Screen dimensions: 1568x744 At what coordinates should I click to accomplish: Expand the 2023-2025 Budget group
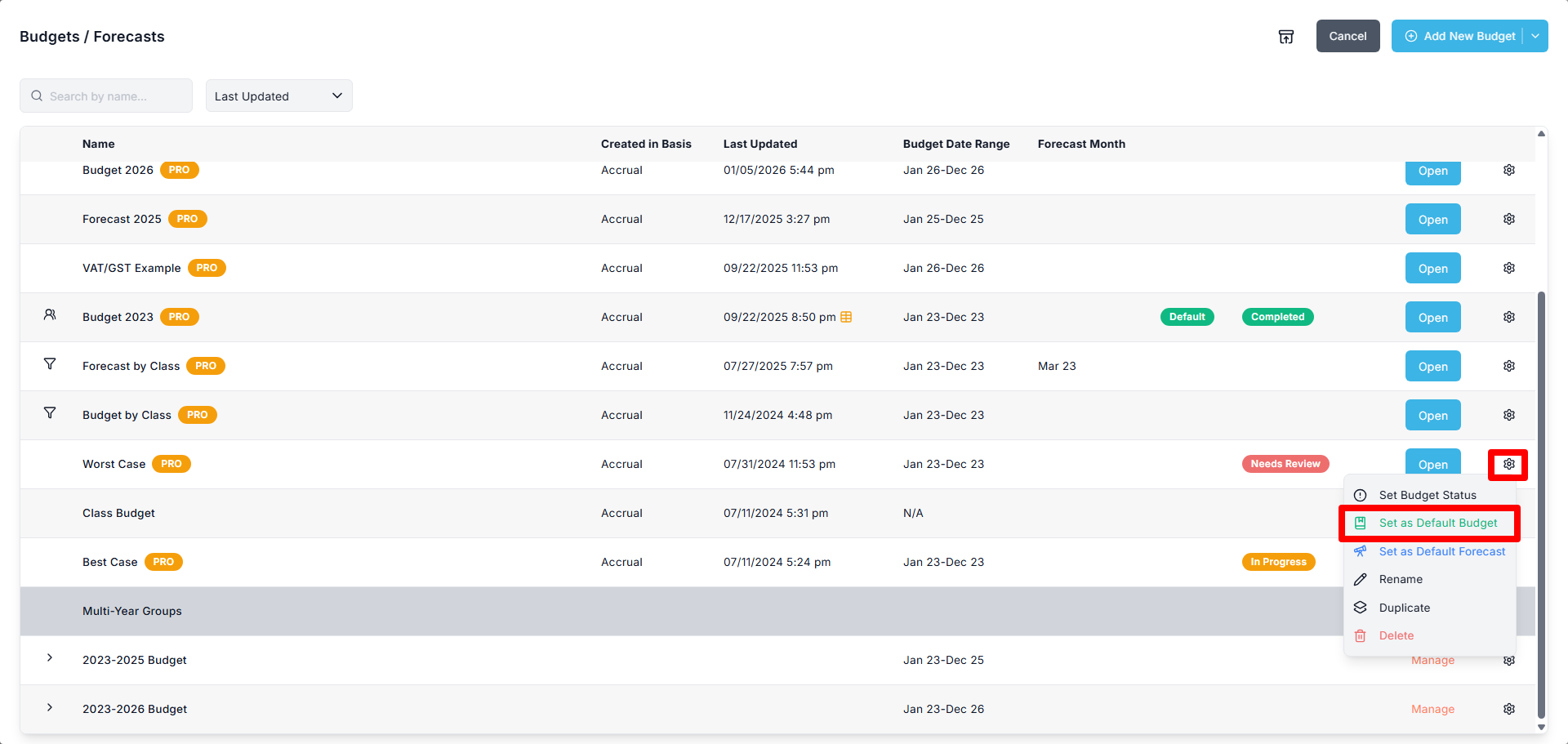tap(50, 658)
